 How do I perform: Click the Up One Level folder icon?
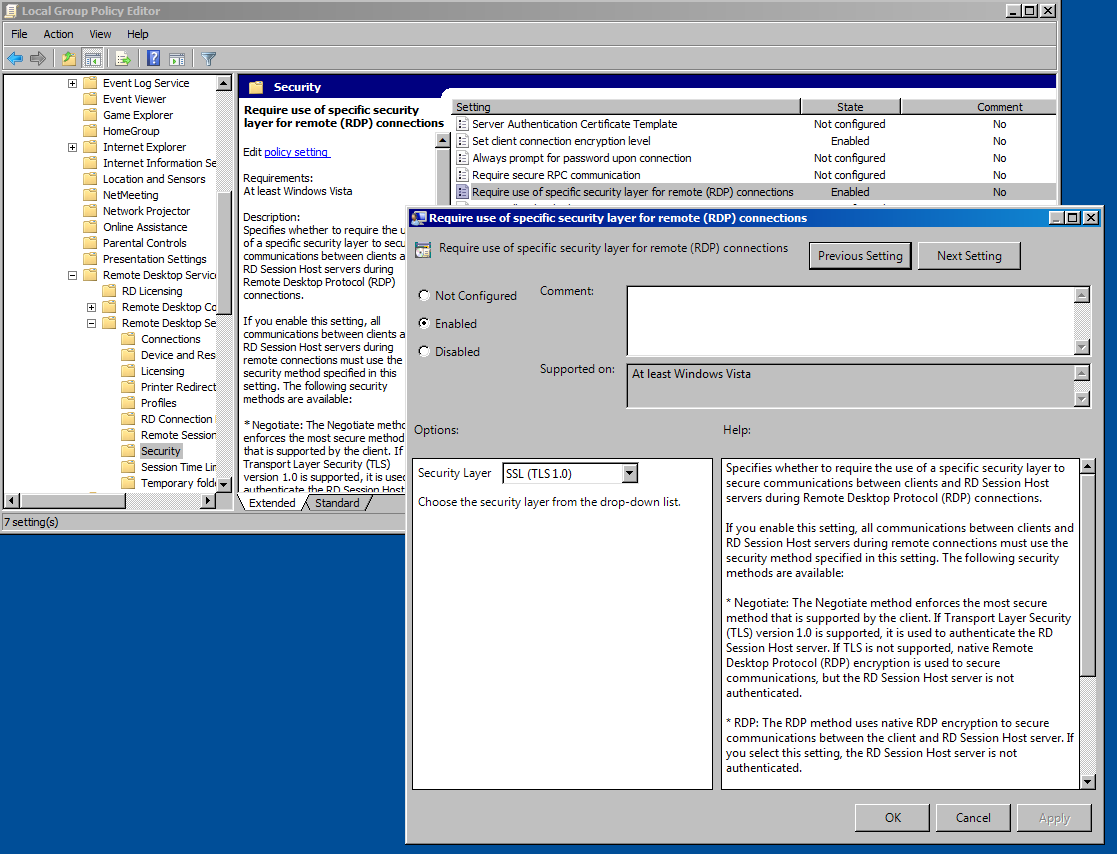pos(67,58)
